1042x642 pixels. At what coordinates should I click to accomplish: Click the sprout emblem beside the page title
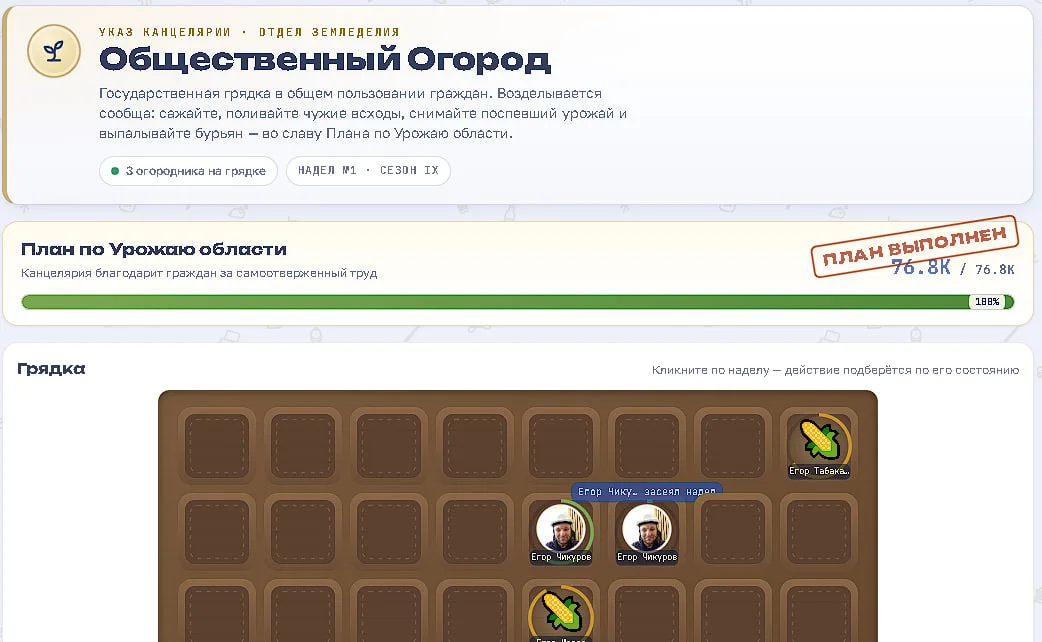point(54,51)
